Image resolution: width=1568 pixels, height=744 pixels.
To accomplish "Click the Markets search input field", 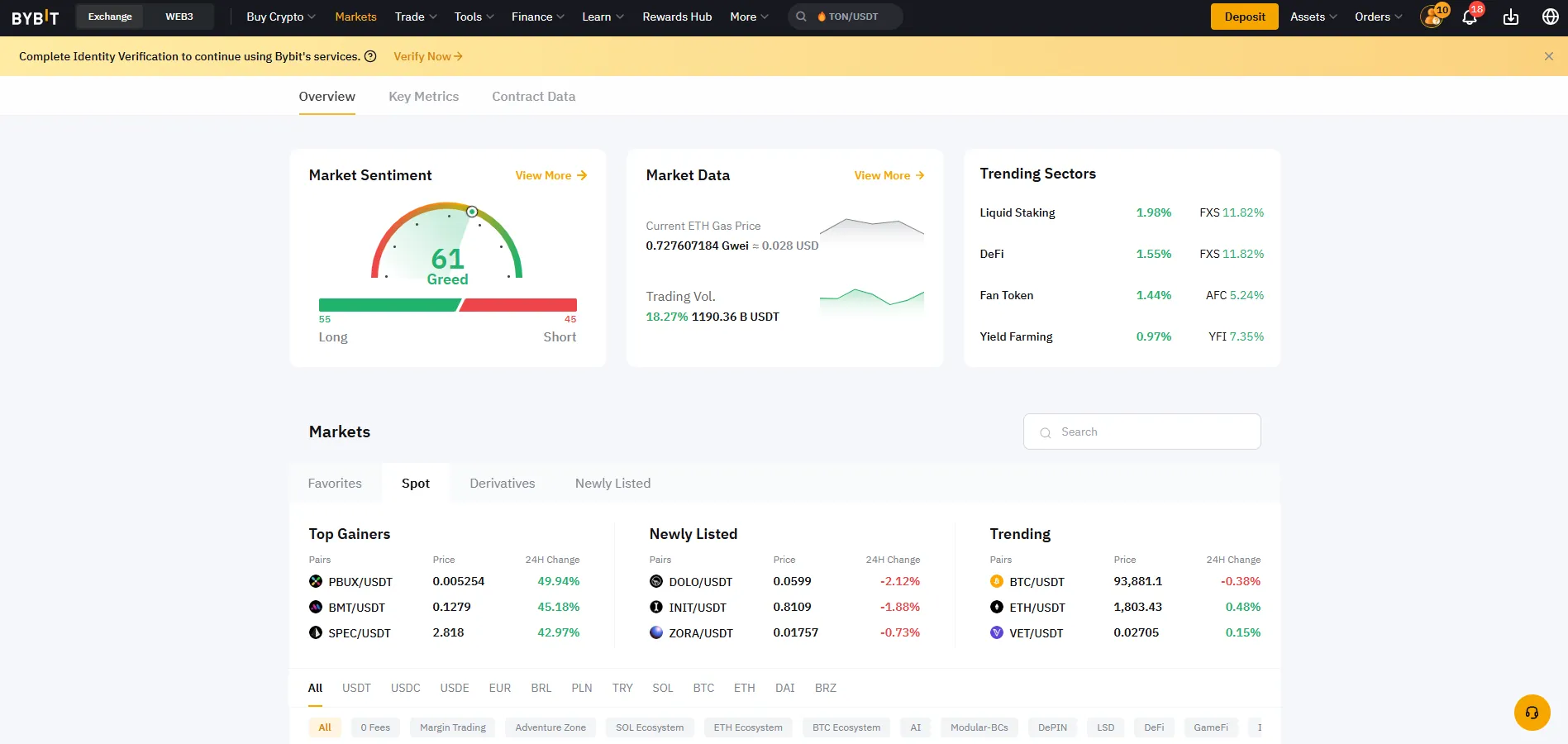I will tap(1141, 431).
